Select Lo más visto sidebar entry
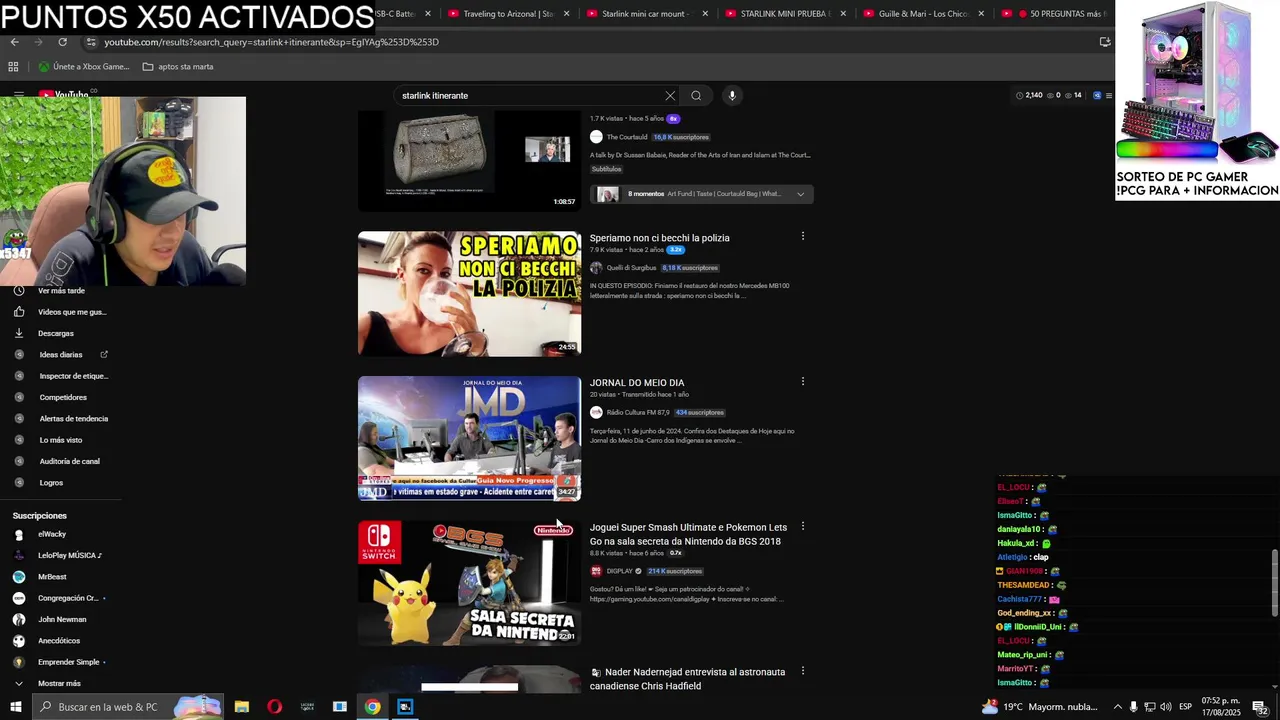This screenshot has height=720, width=1280. [61, 440]
